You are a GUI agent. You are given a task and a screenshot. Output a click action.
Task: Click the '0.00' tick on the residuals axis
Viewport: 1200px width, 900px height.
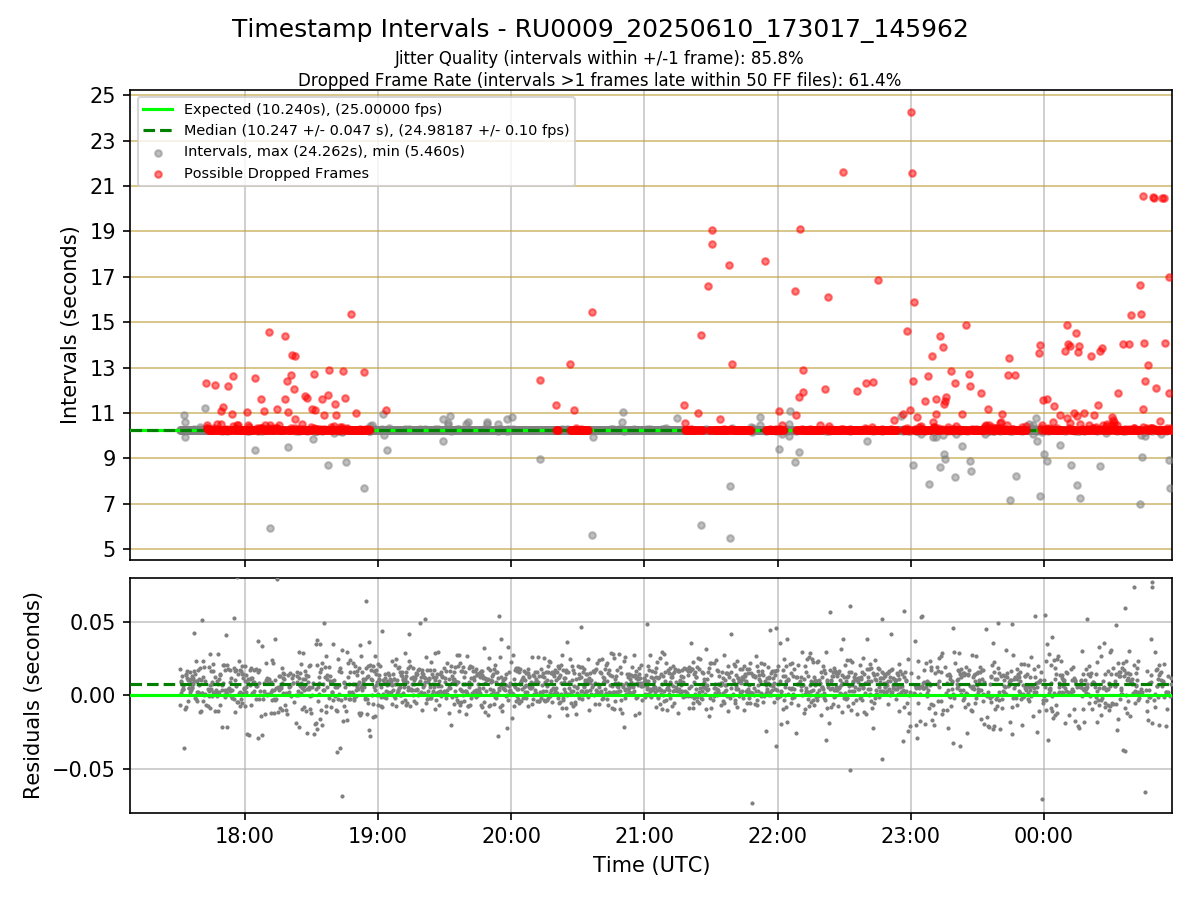click(x=94, y=695)
